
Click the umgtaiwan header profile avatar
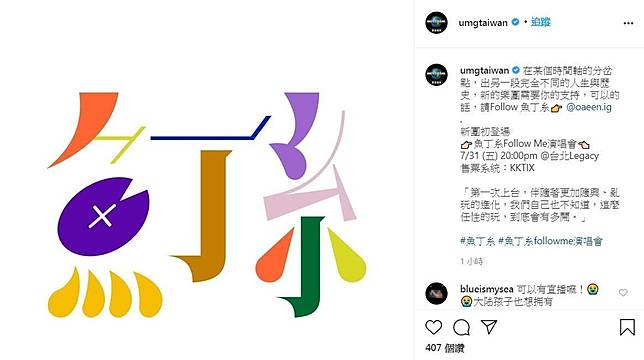pos(436,23)
